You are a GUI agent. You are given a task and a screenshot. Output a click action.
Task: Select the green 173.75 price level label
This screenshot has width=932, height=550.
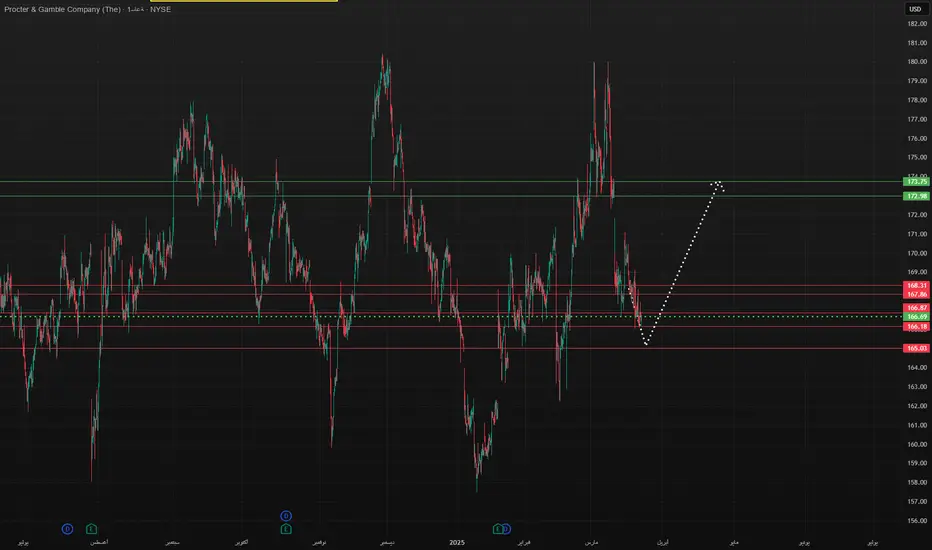click(x=917, y=181)
